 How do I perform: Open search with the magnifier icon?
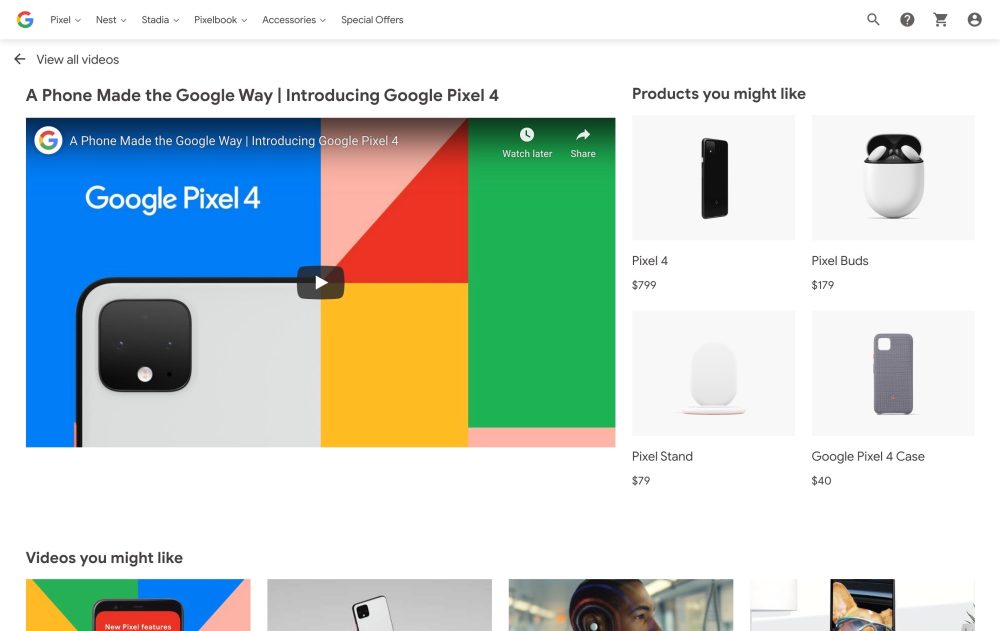click(873, 20)
